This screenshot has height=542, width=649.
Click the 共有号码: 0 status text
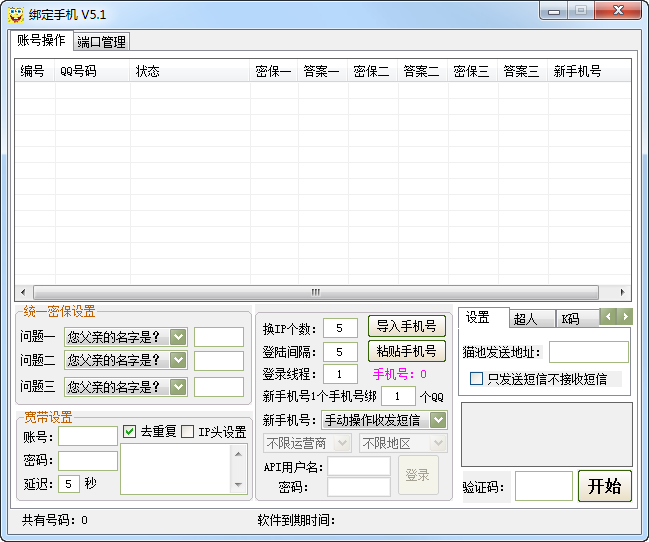55,520
